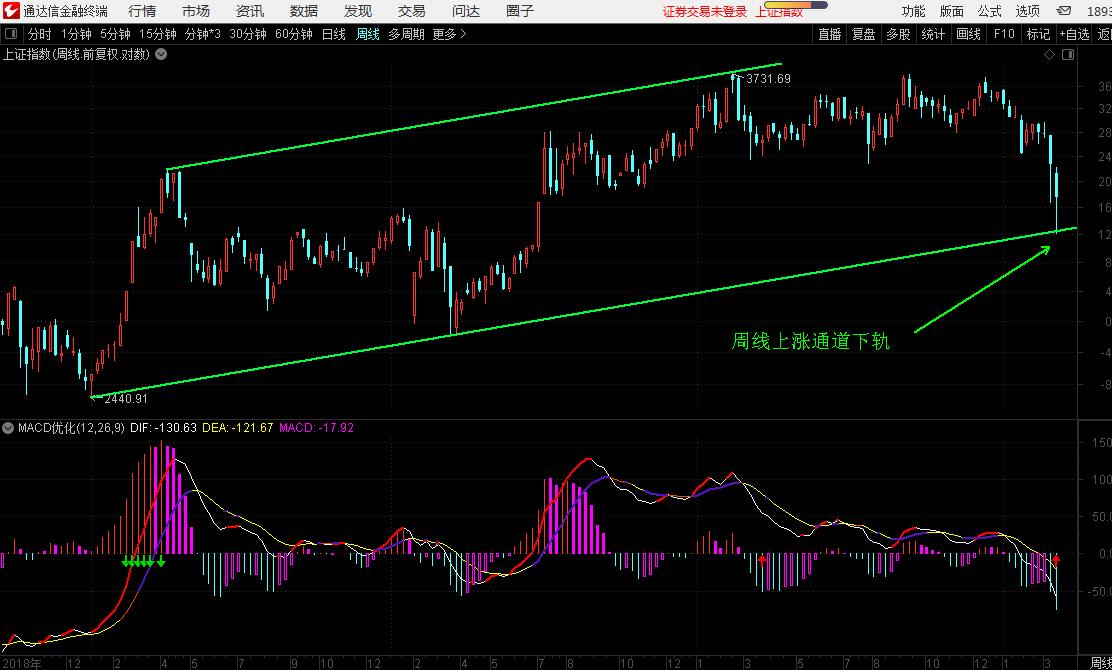Image resolution: width=1112 pixels, height=670 pixels.
Task: Click the 统计 statistics button
Action: click(x=933, y=34)
